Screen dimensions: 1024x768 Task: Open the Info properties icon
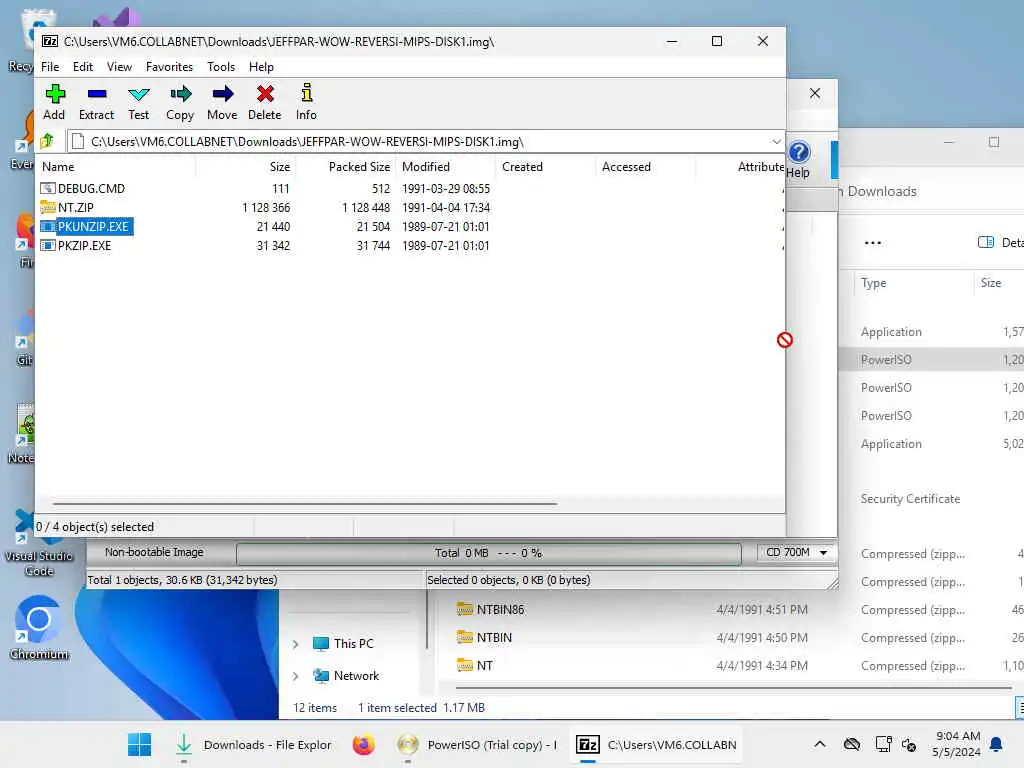click(306, 102)
